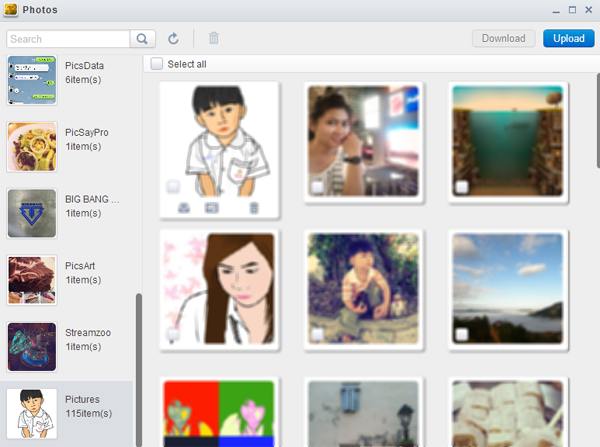Open the woman with wristwatch photo
Screen dimensions: 600x447
tap(364, 141)
